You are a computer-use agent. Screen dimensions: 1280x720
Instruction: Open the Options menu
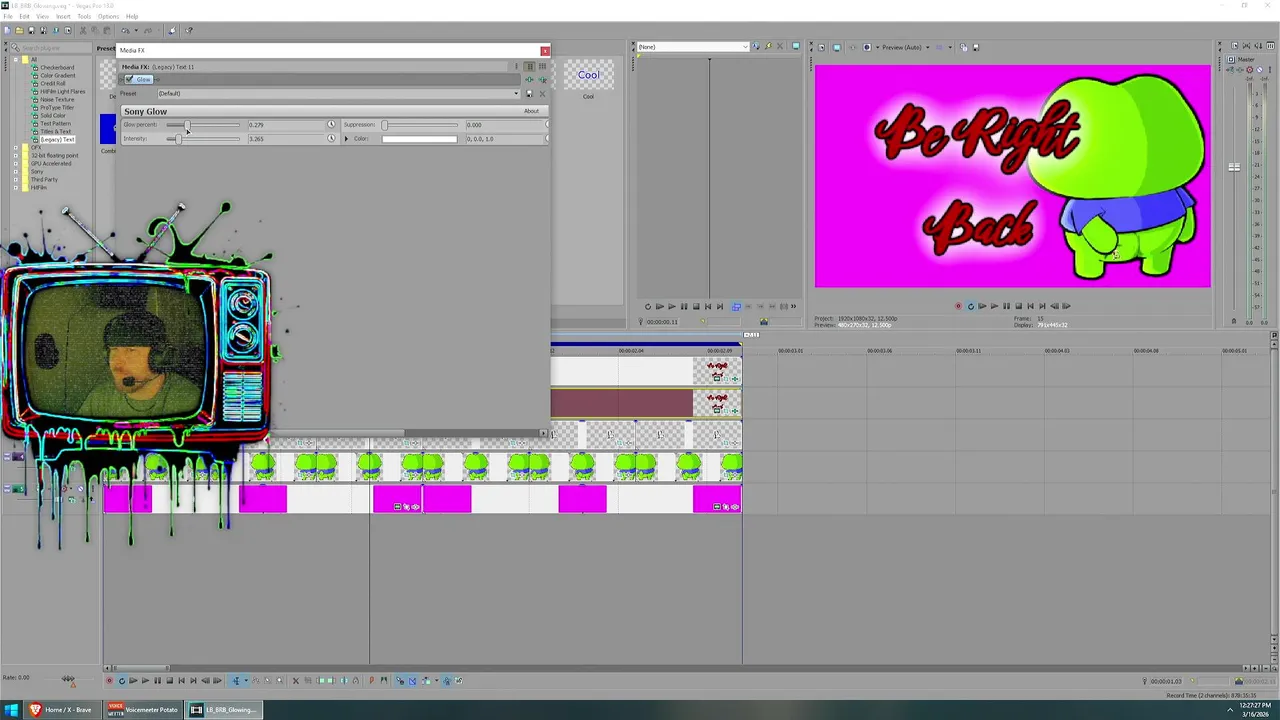(x=108, y=16)
